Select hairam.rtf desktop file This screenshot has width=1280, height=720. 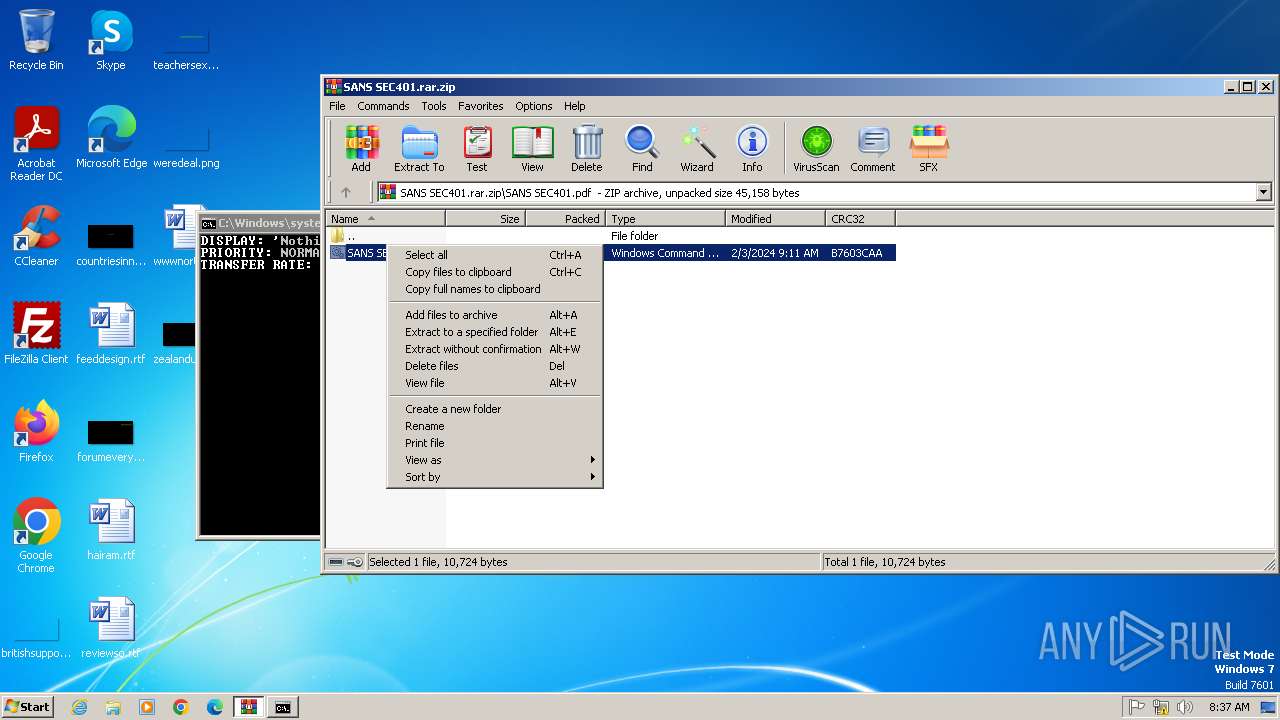point(111,530)
